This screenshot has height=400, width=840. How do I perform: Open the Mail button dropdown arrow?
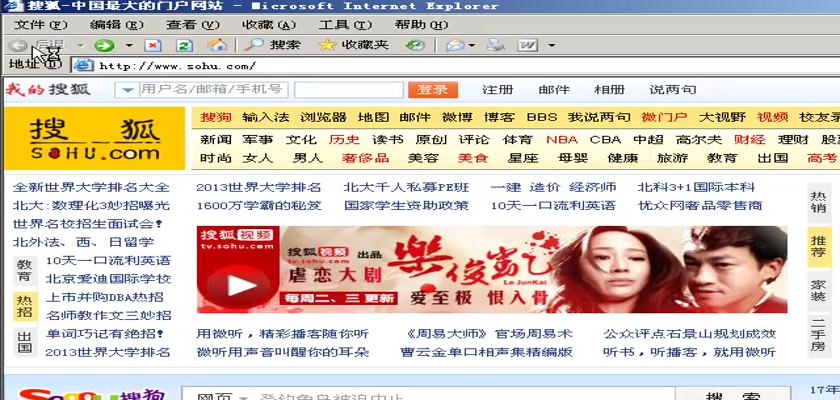(472, 46)
